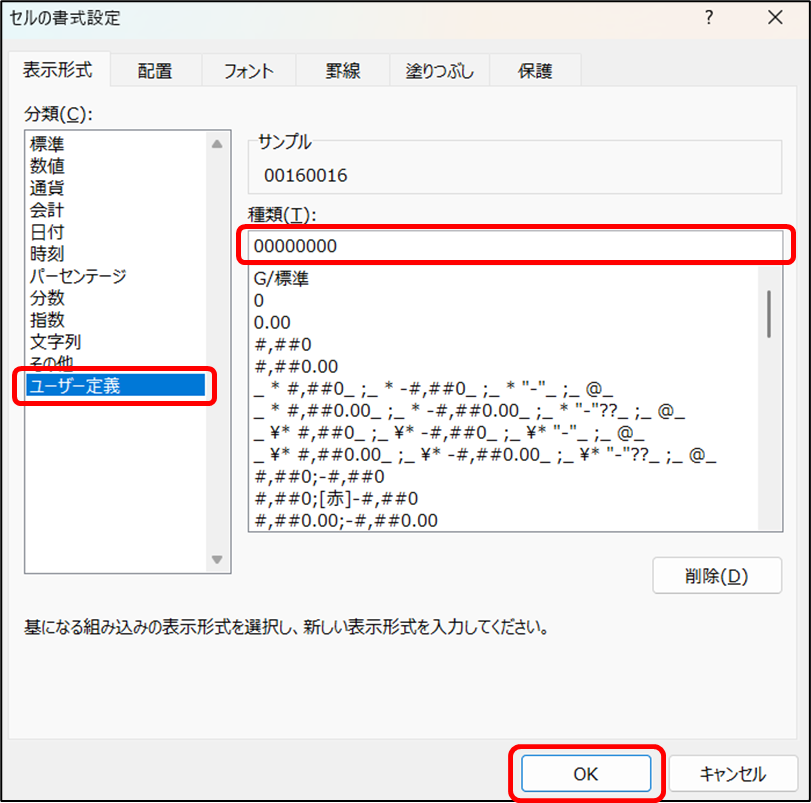Close the cell format dialog
811x803 pixels.
(774, 18)
